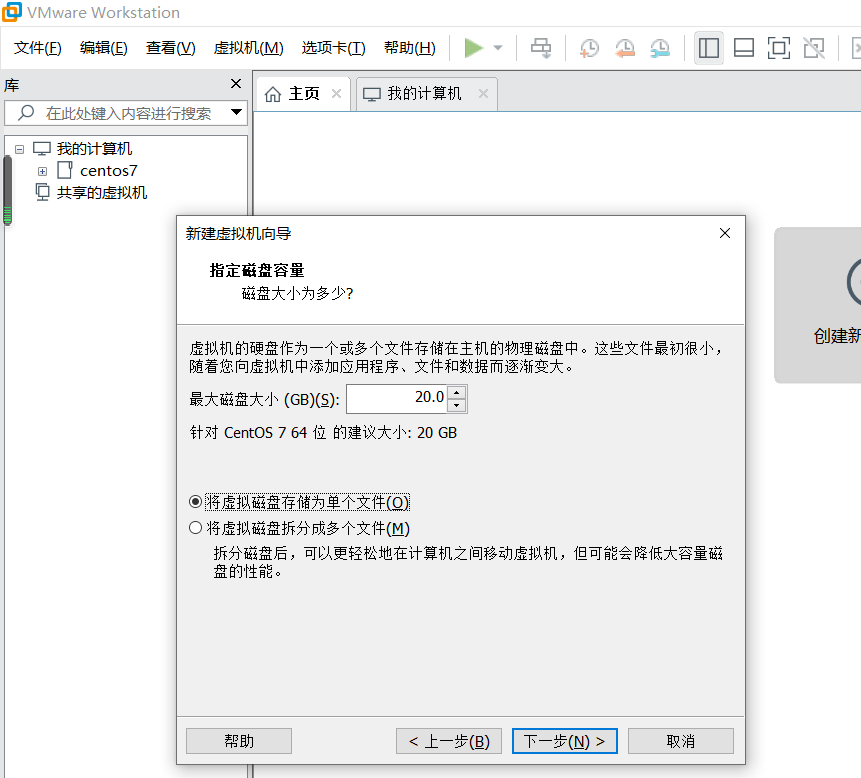Decrease disk size with down spinner arrow
The width and height of the screenshot is (861, 778).
coord(457,406)
